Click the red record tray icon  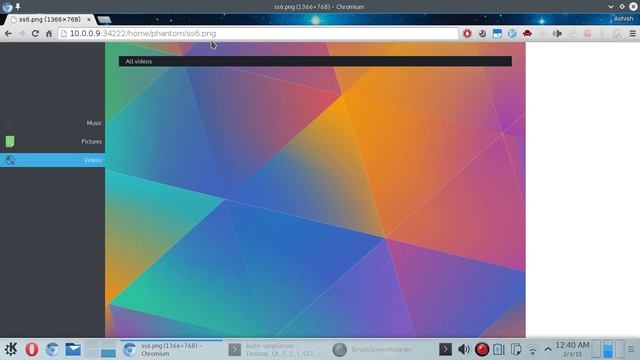tap(482, 349)
